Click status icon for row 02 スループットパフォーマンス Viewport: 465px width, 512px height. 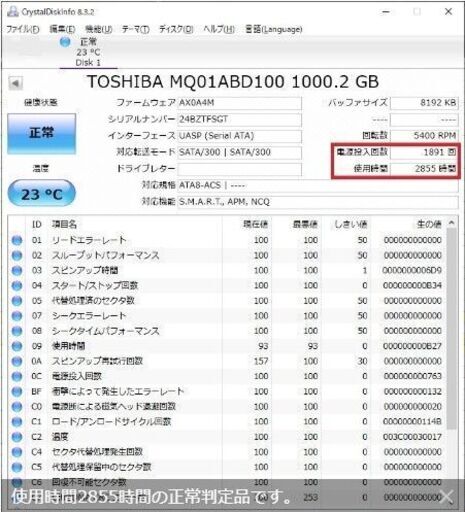pyautogui.click(x=17, y=255)
